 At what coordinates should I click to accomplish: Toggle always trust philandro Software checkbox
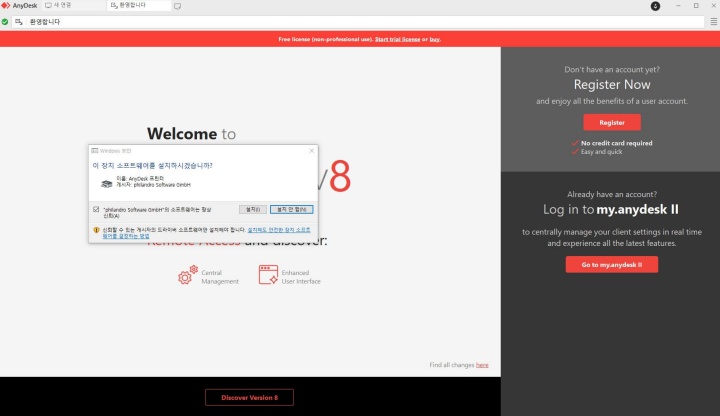[x=96, y=209]
